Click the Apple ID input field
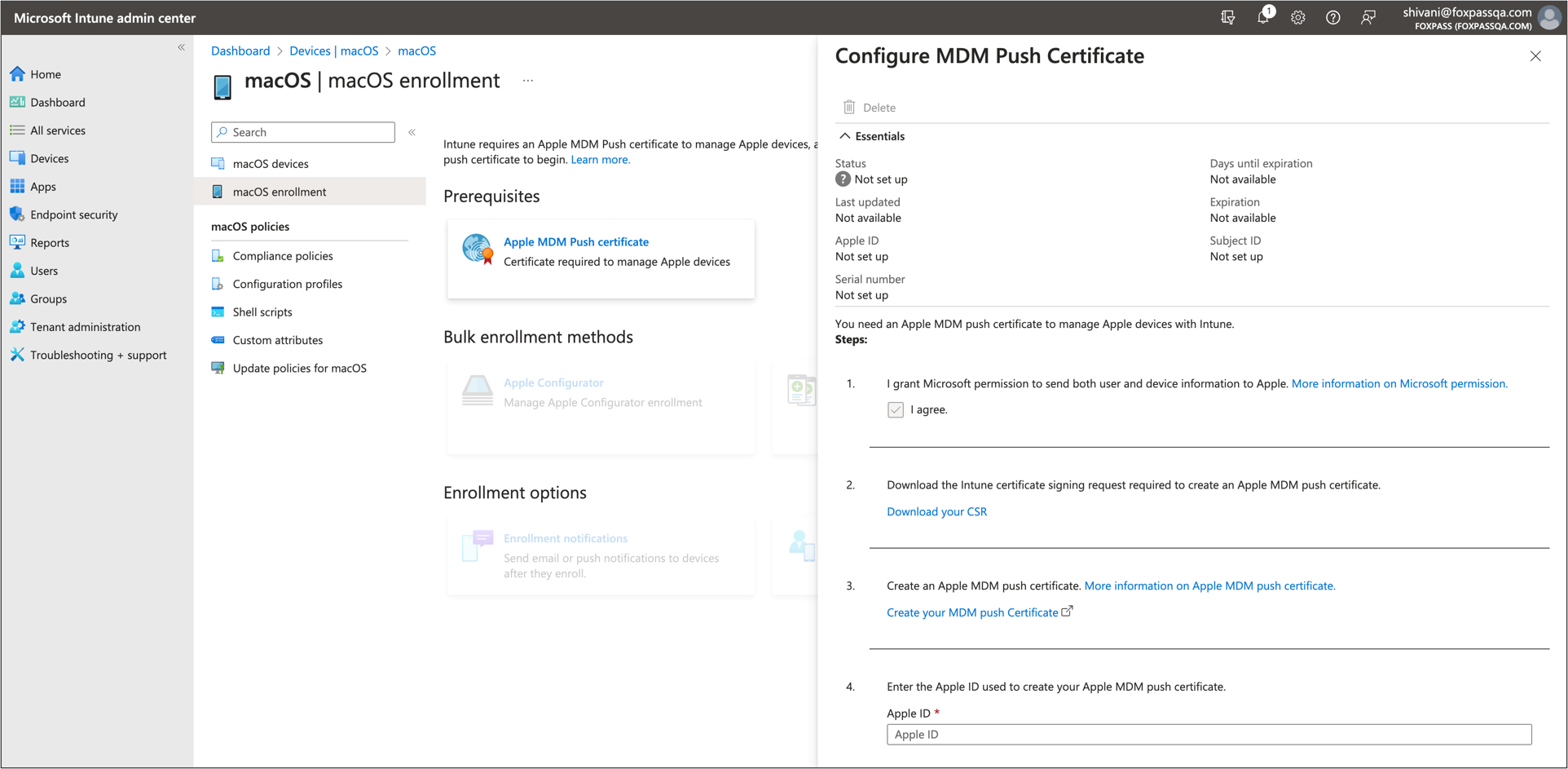Viewport: 1568px width, 769px height. [1209, 735]
